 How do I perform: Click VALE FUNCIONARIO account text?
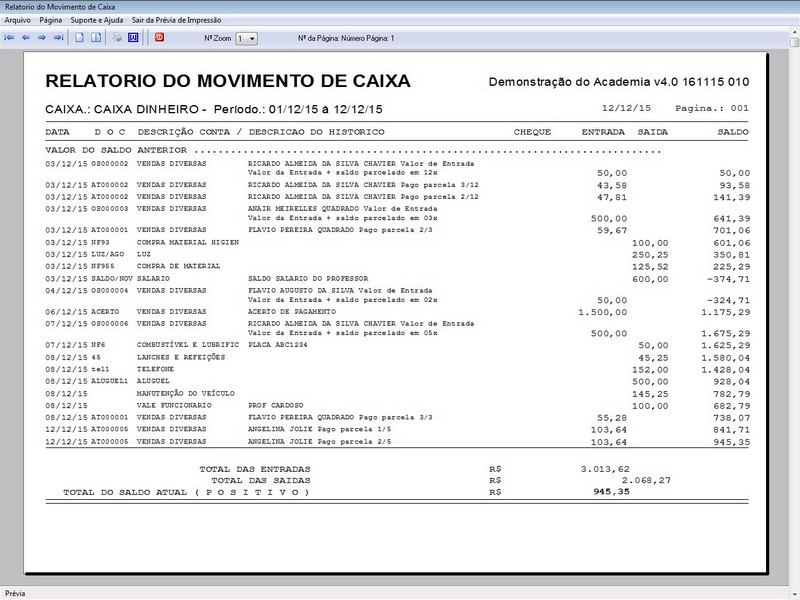tap(174, 406)
